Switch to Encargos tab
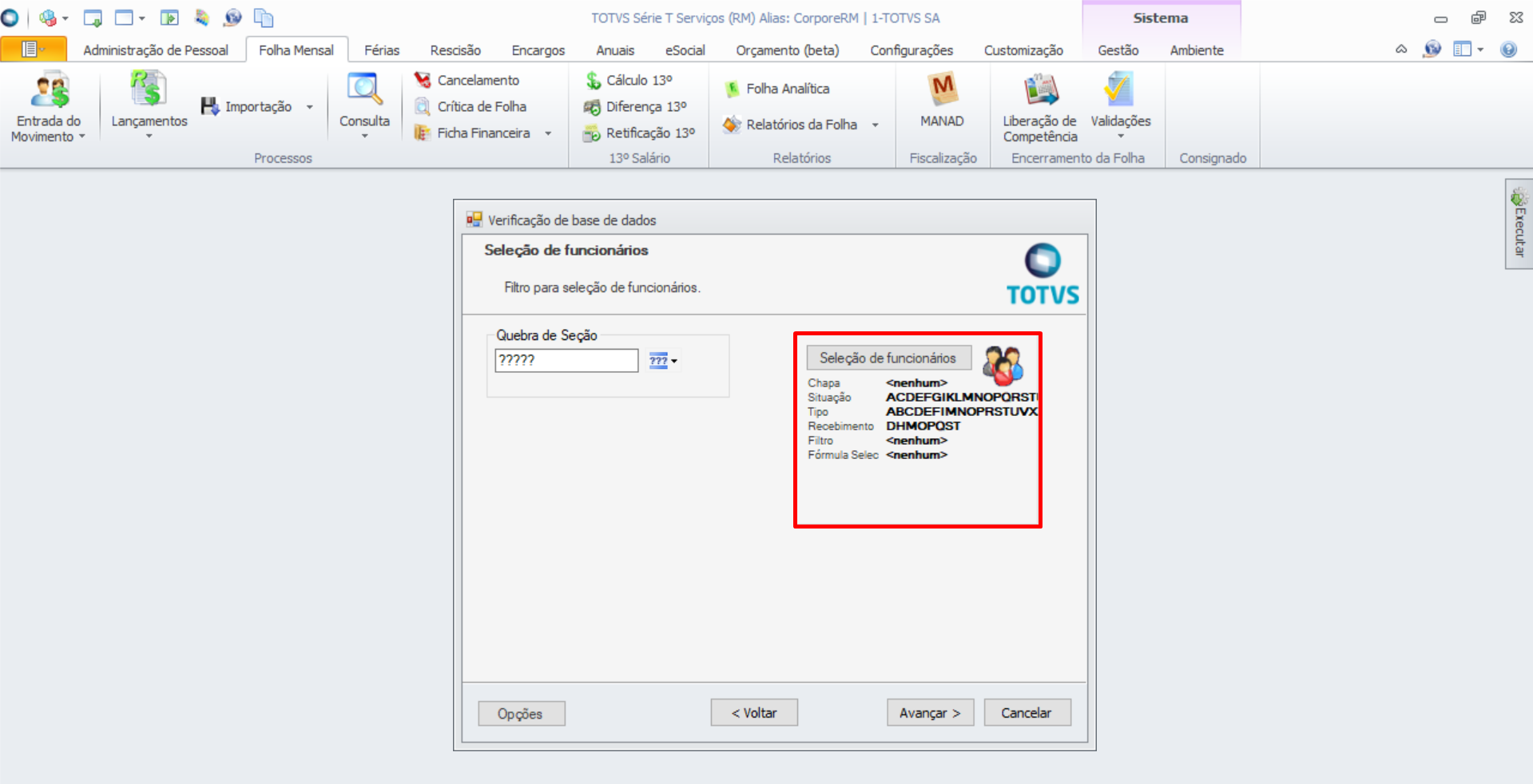The width and height of the screenshot is (1533, 784). coord(538,50)
